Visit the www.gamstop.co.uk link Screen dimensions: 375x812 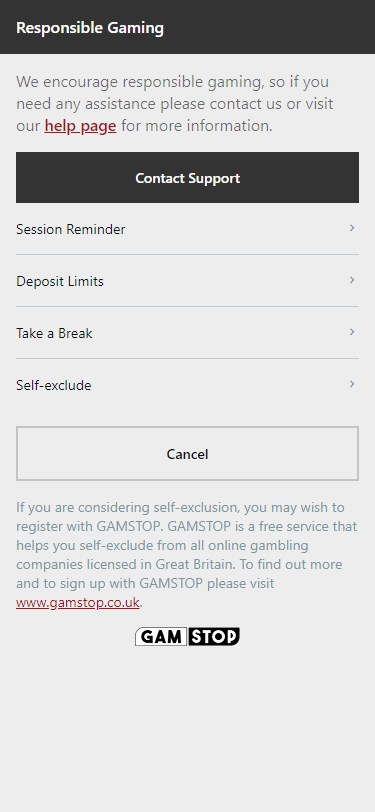coord(78,603)
